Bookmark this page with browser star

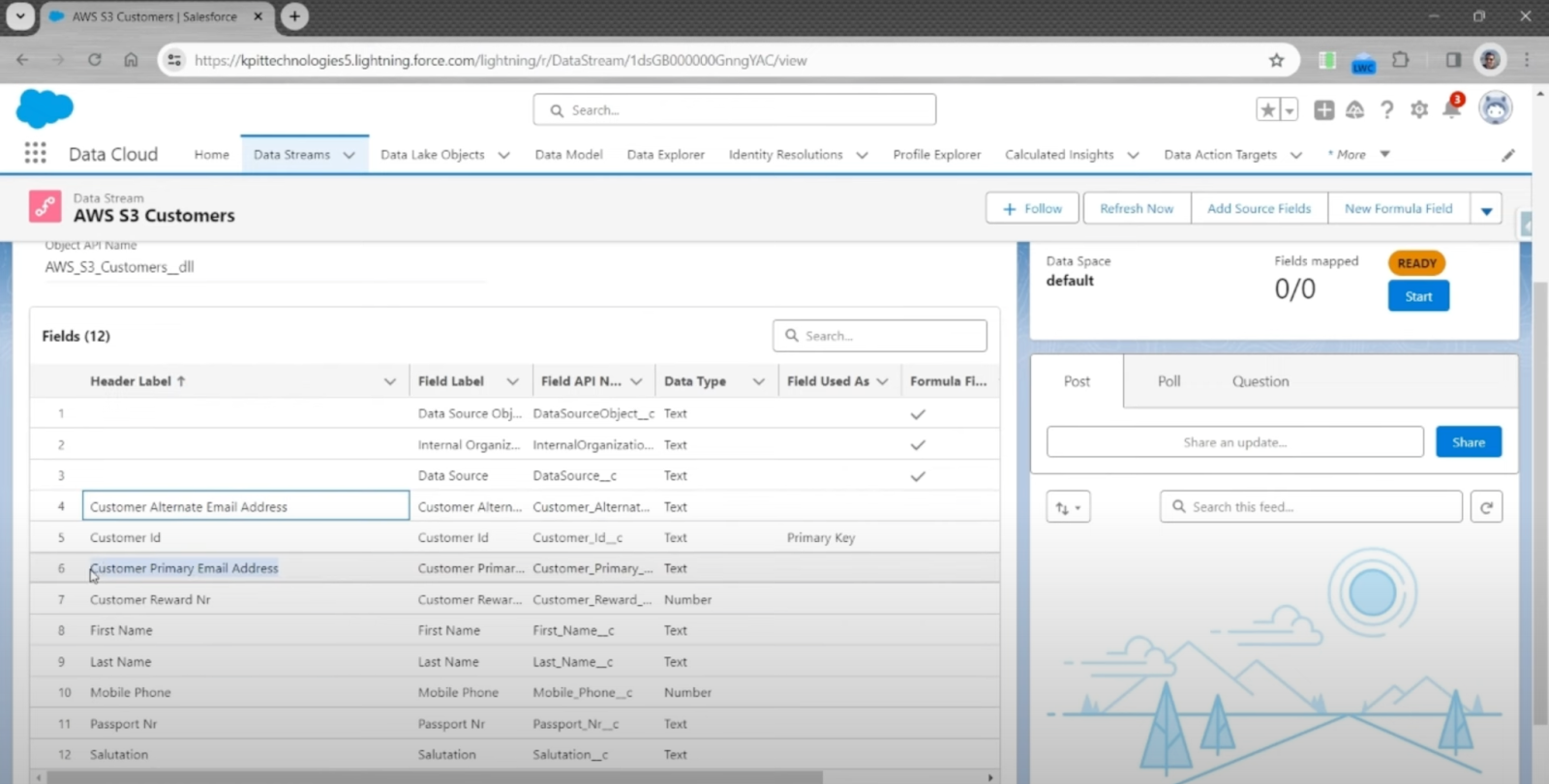tap(1276, 60)
